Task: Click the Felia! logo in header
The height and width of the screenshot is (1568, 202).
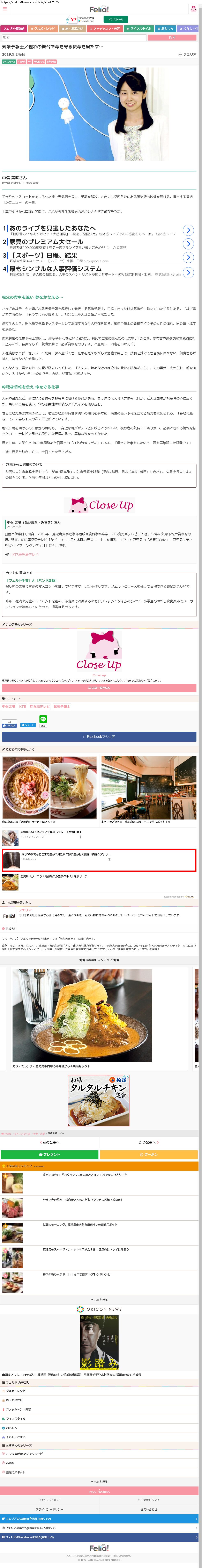Action: (x=99, y=10)
